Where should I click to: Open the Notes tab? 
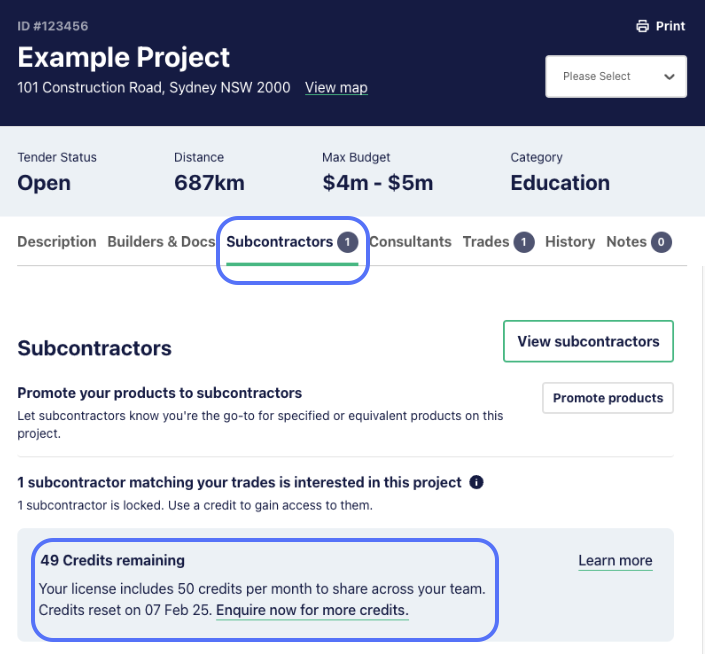[x=626, y=242]
